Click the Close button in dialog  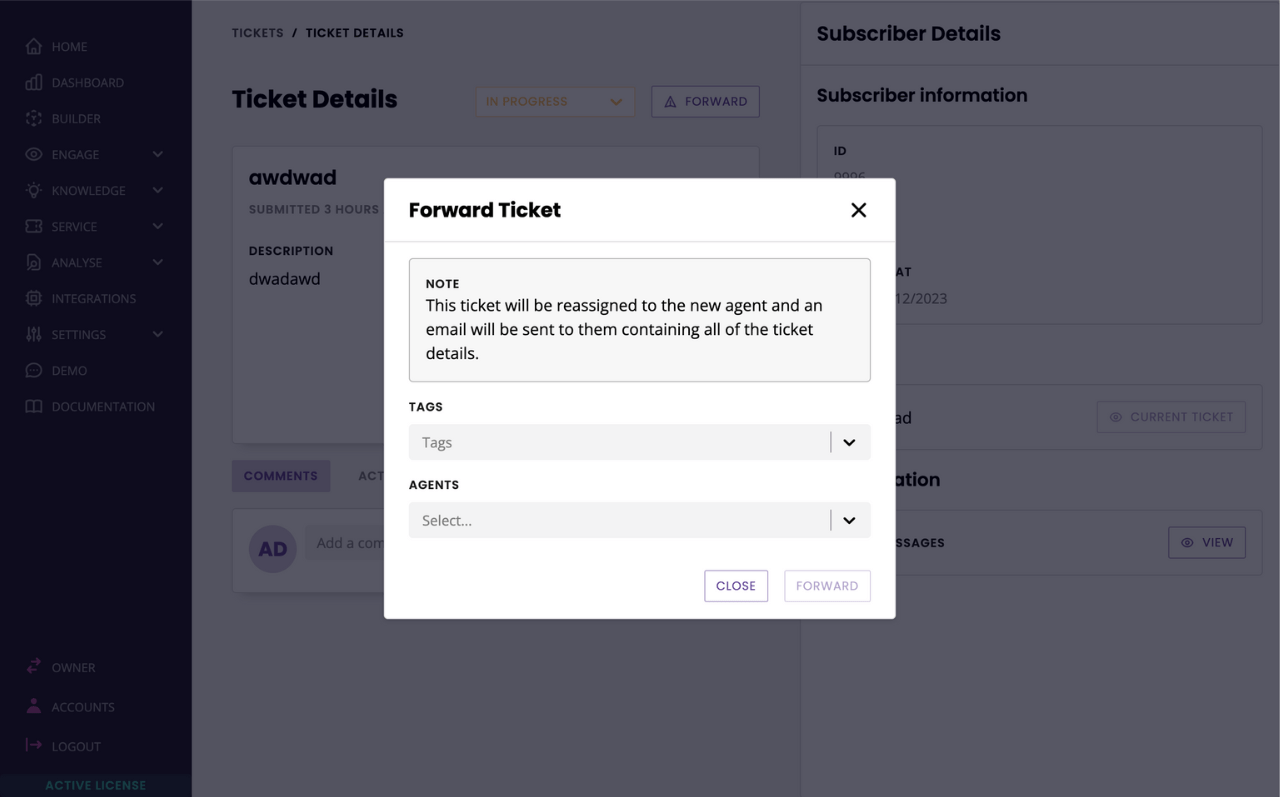(x=736, y=586)
